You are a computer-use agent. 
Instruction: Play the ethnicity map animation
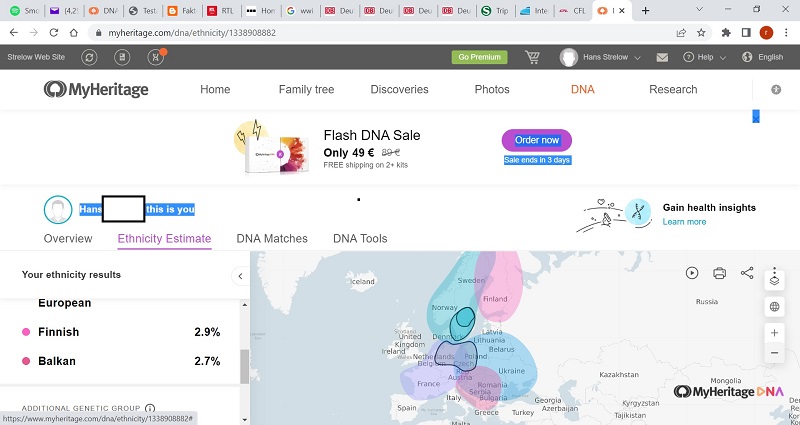[692, 273]
